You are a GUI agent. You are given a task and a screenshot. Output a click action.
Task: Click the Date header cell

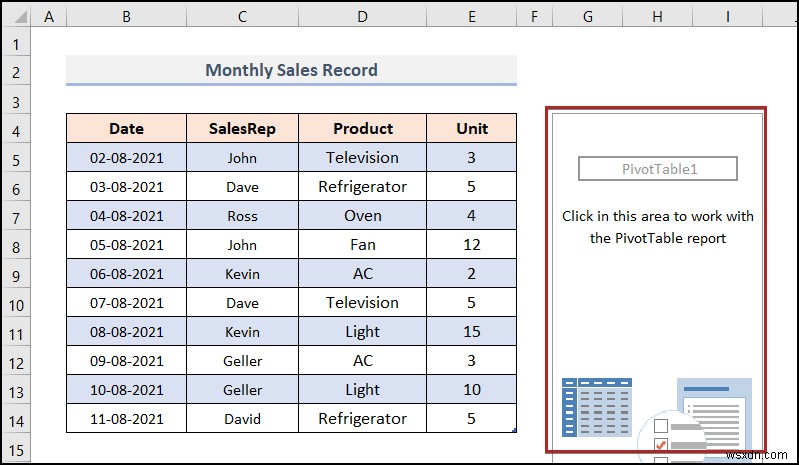click(126, 128)
